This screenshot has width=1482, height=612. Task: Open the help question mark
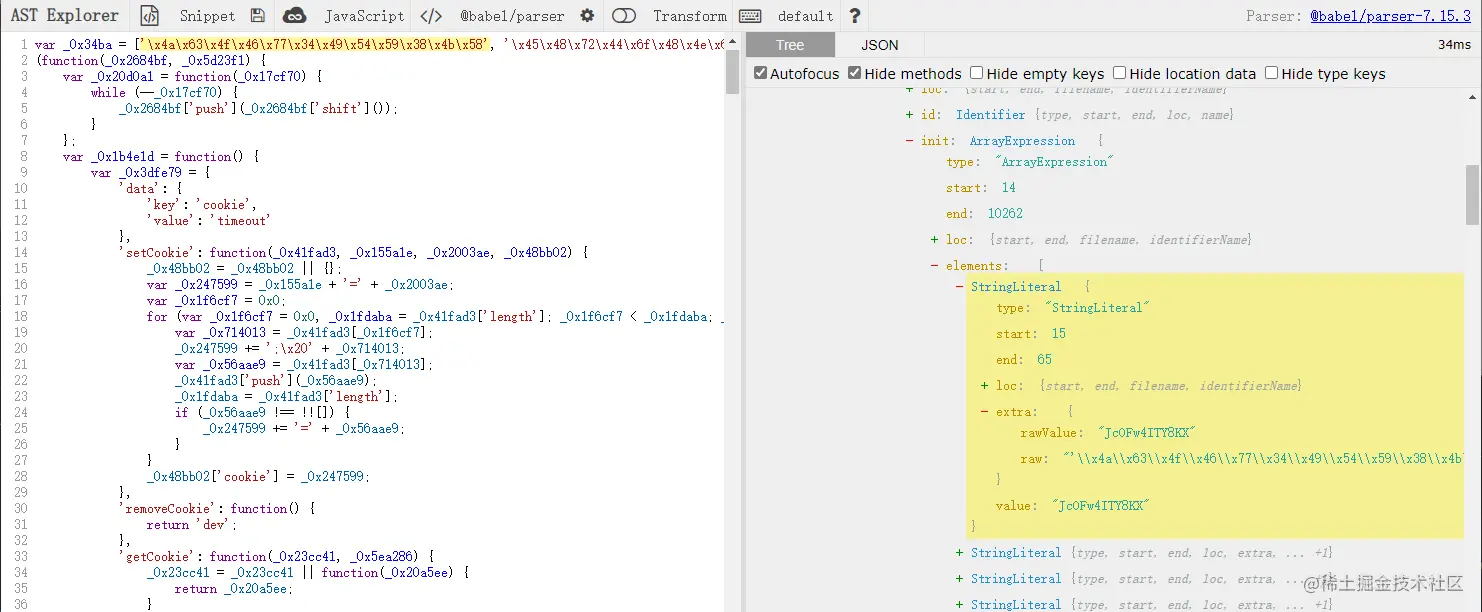pos(854,16)
